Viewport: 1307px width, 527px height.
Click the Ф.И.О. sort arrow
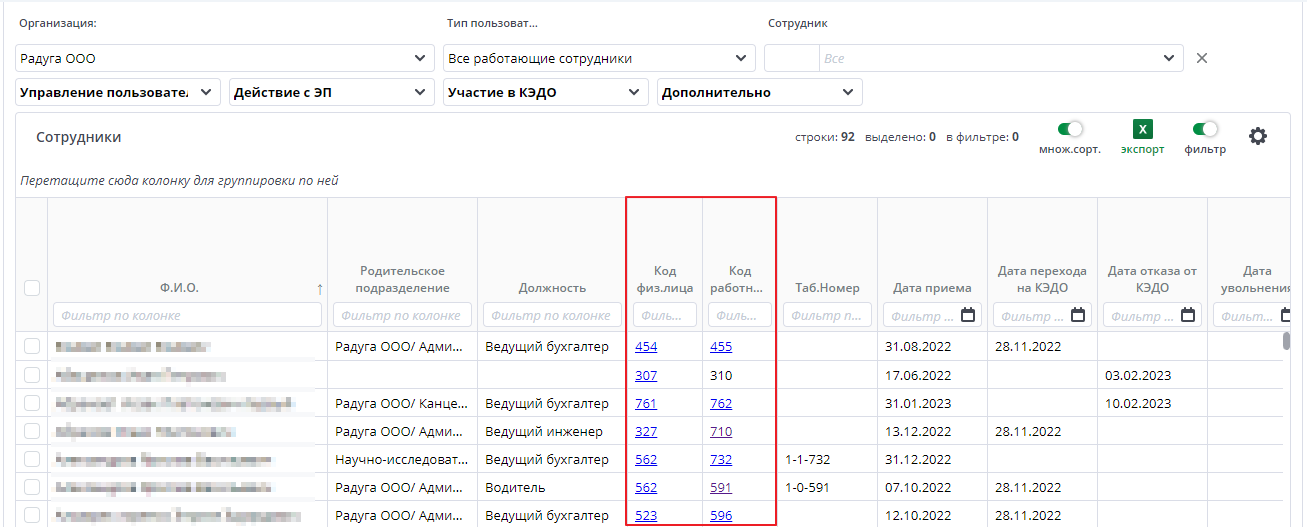(320, 288)
